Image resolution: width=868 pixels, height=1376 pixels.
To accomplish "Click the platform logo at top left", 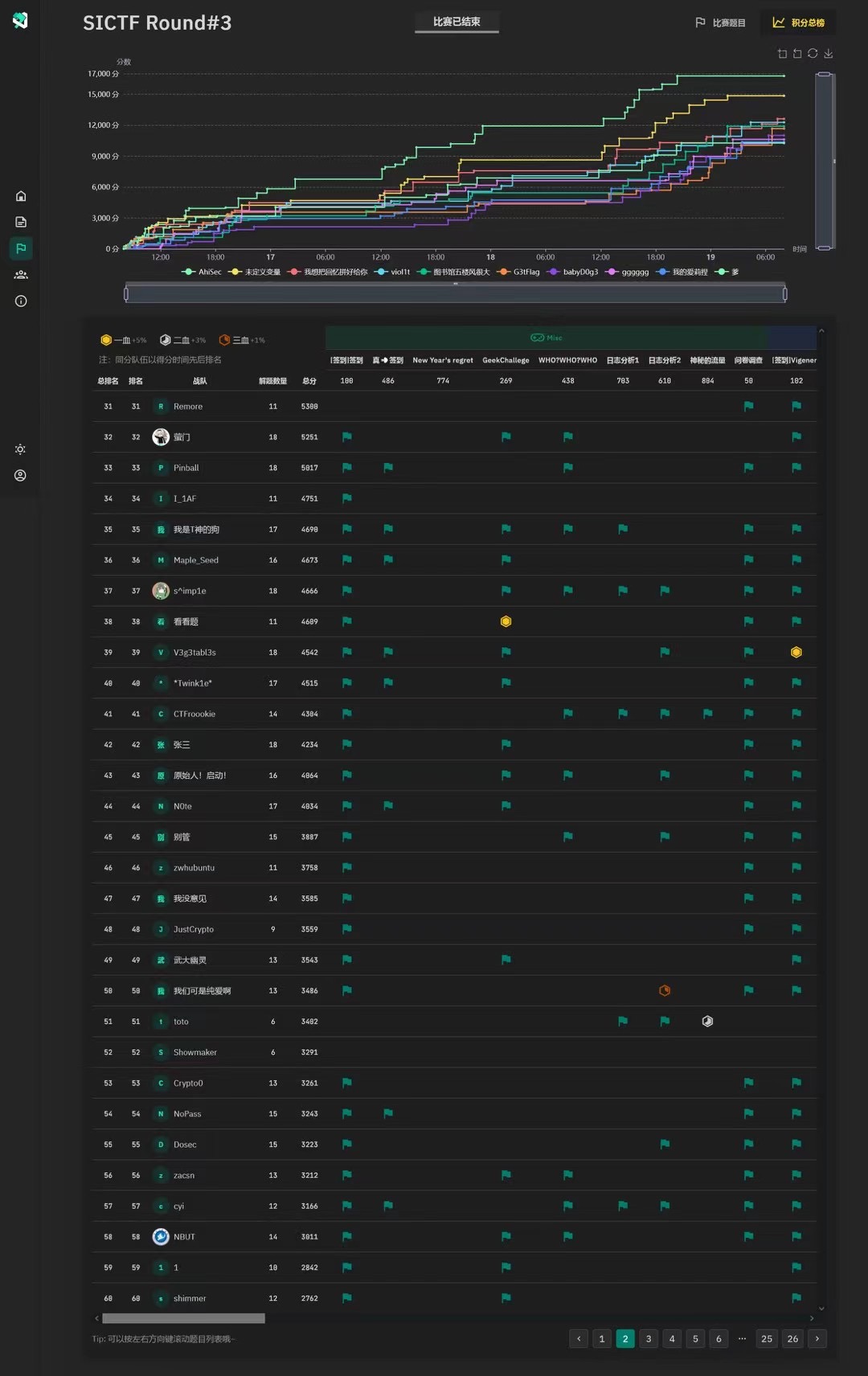I will (x=21, y=20).
